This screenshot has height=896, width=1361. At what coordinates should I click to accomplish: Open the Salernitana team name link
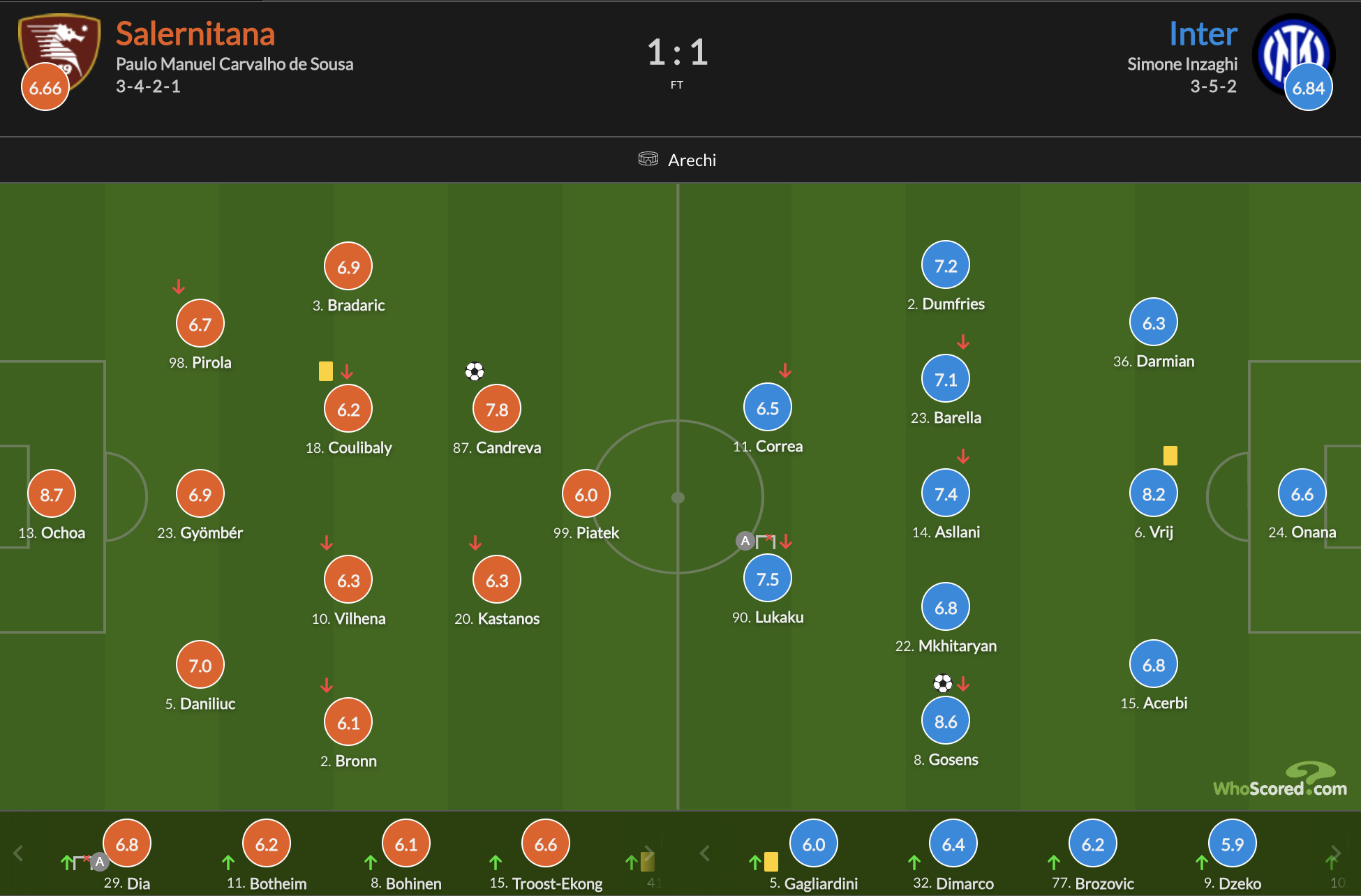coord(195,33)
